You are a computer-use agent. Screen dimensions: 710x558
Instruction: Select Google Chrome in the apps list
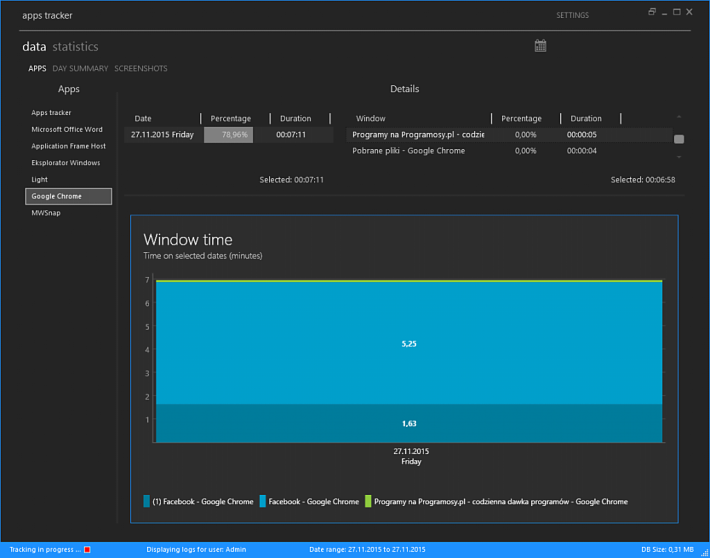[x=68, y=197]
